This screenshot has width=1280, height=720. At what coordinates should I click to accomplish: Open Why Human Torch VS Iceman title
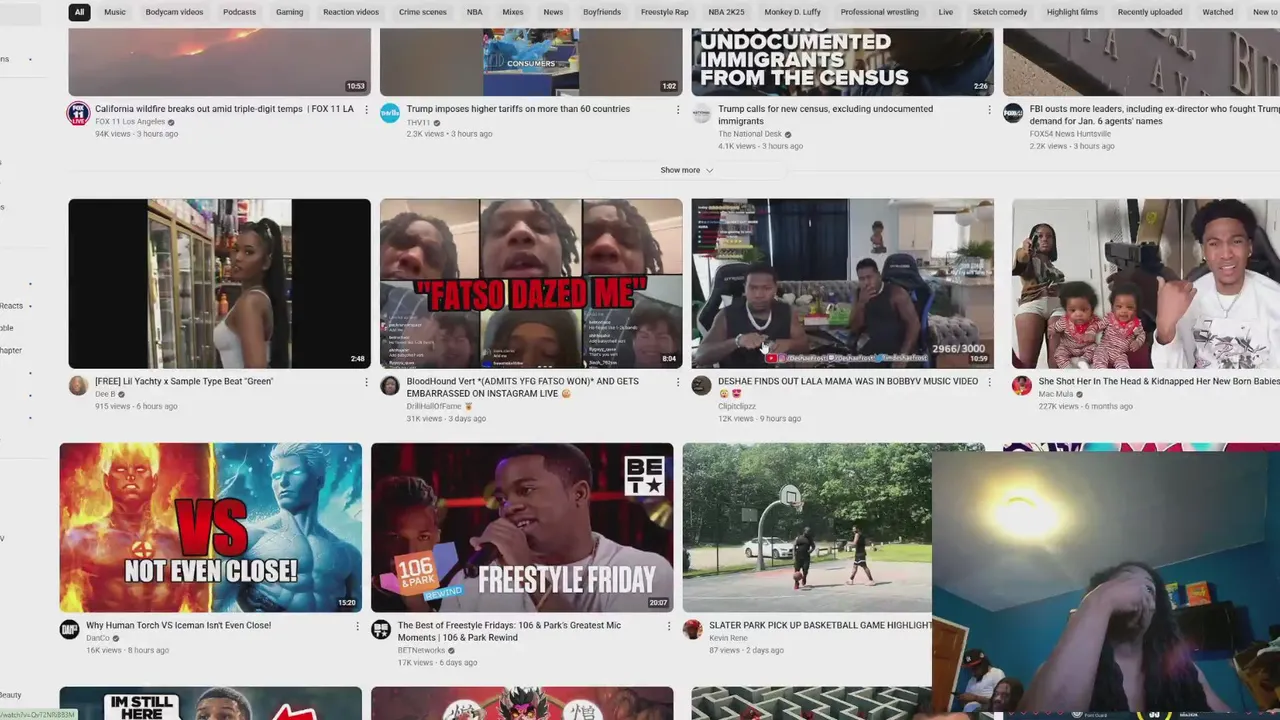tap(178, 625)
